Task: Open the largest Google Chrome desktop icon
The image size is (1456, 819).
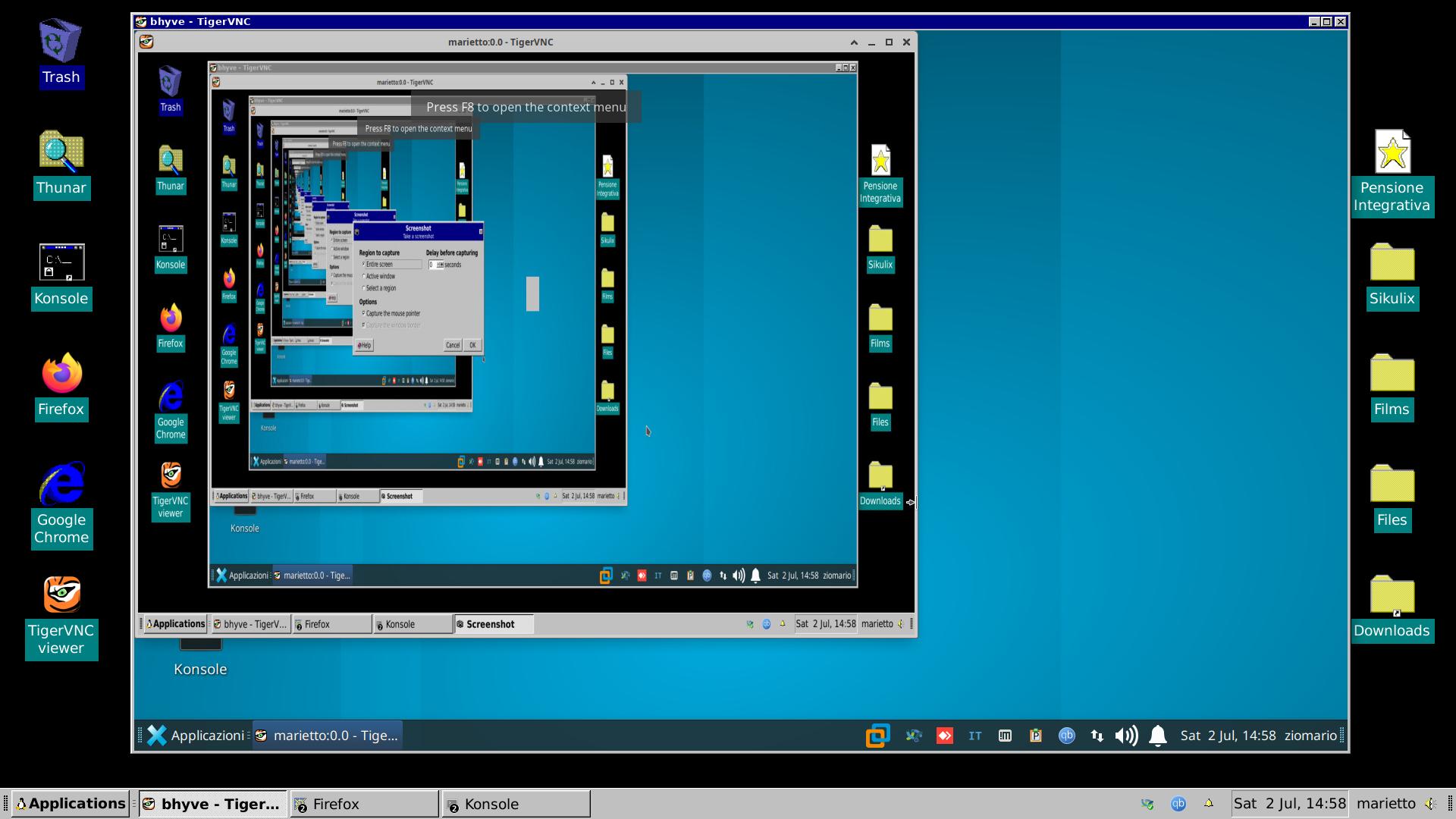Action: click(61, 484)
